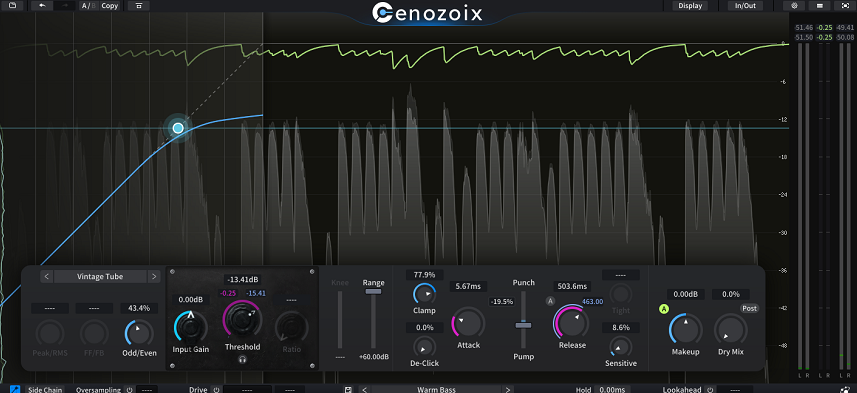This screenshot has height=393, width=857.
Task: Click the Sensitive knob
Action: coord(620,347)
